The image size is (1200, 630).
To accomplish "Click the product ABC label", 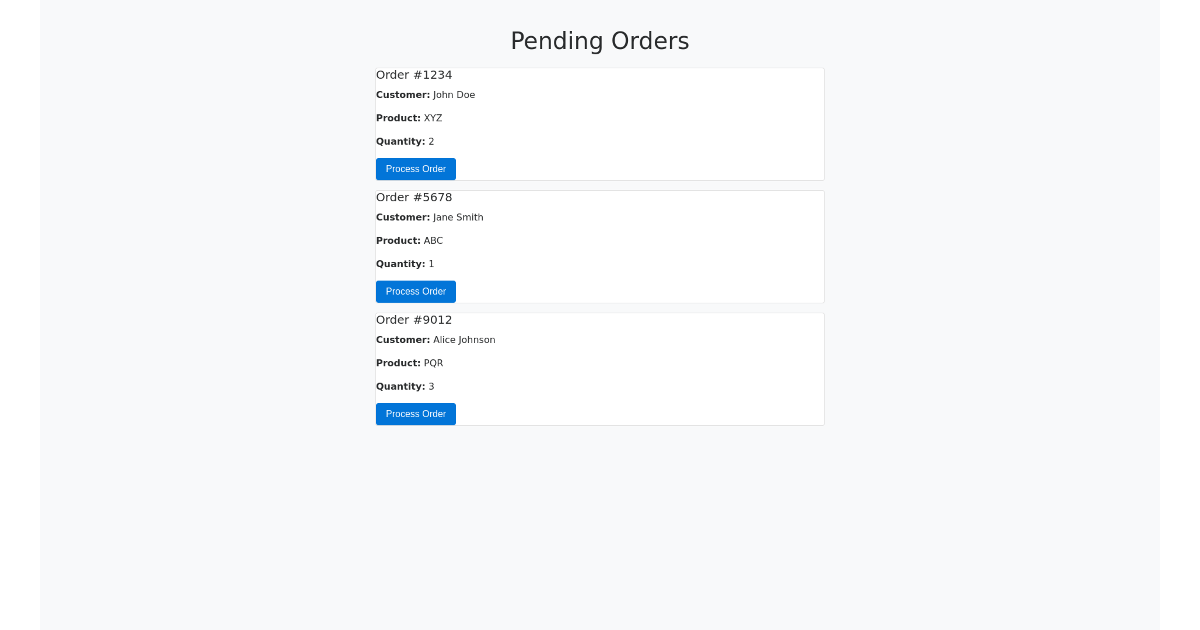I will pos(433,240).
